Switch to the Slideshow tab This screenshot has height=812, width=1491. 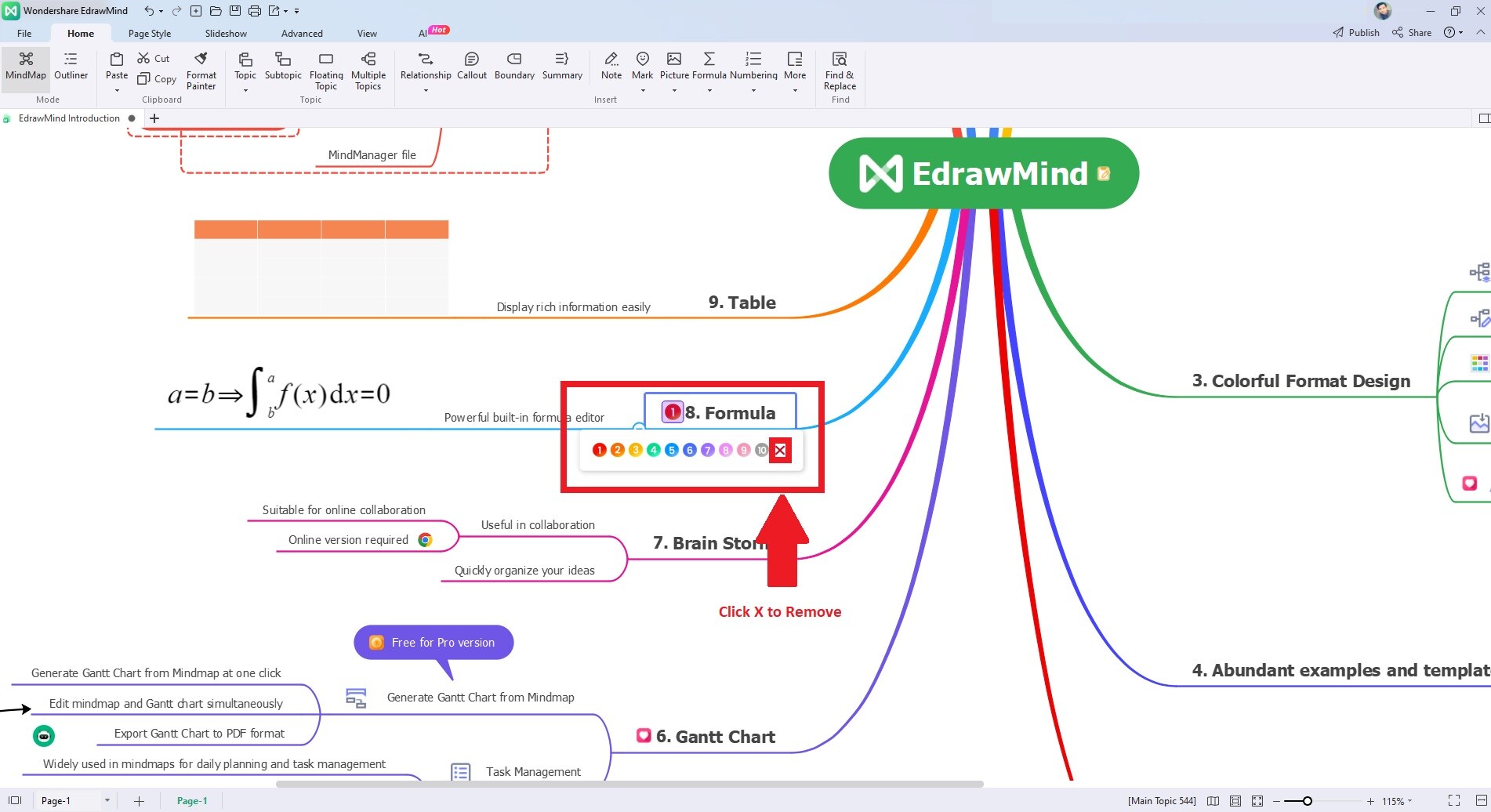[226, 33]
